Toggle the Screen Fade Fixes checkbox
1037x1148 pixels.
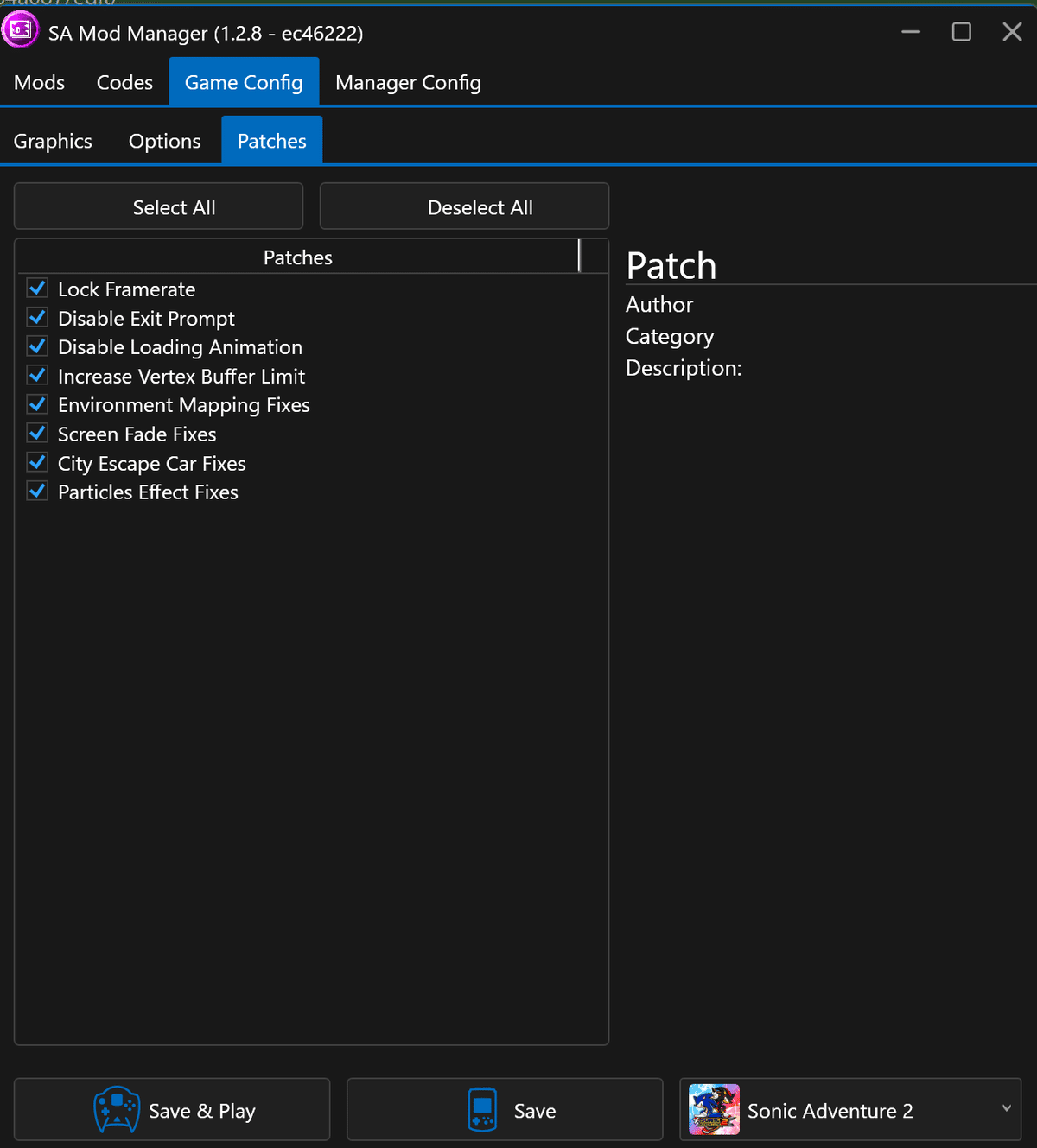[37, 433]
